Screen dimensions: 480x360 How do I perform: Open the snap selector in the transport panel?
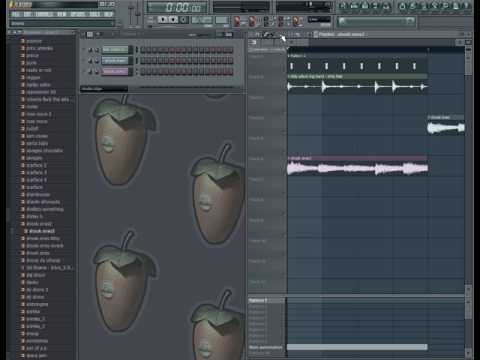319,20
